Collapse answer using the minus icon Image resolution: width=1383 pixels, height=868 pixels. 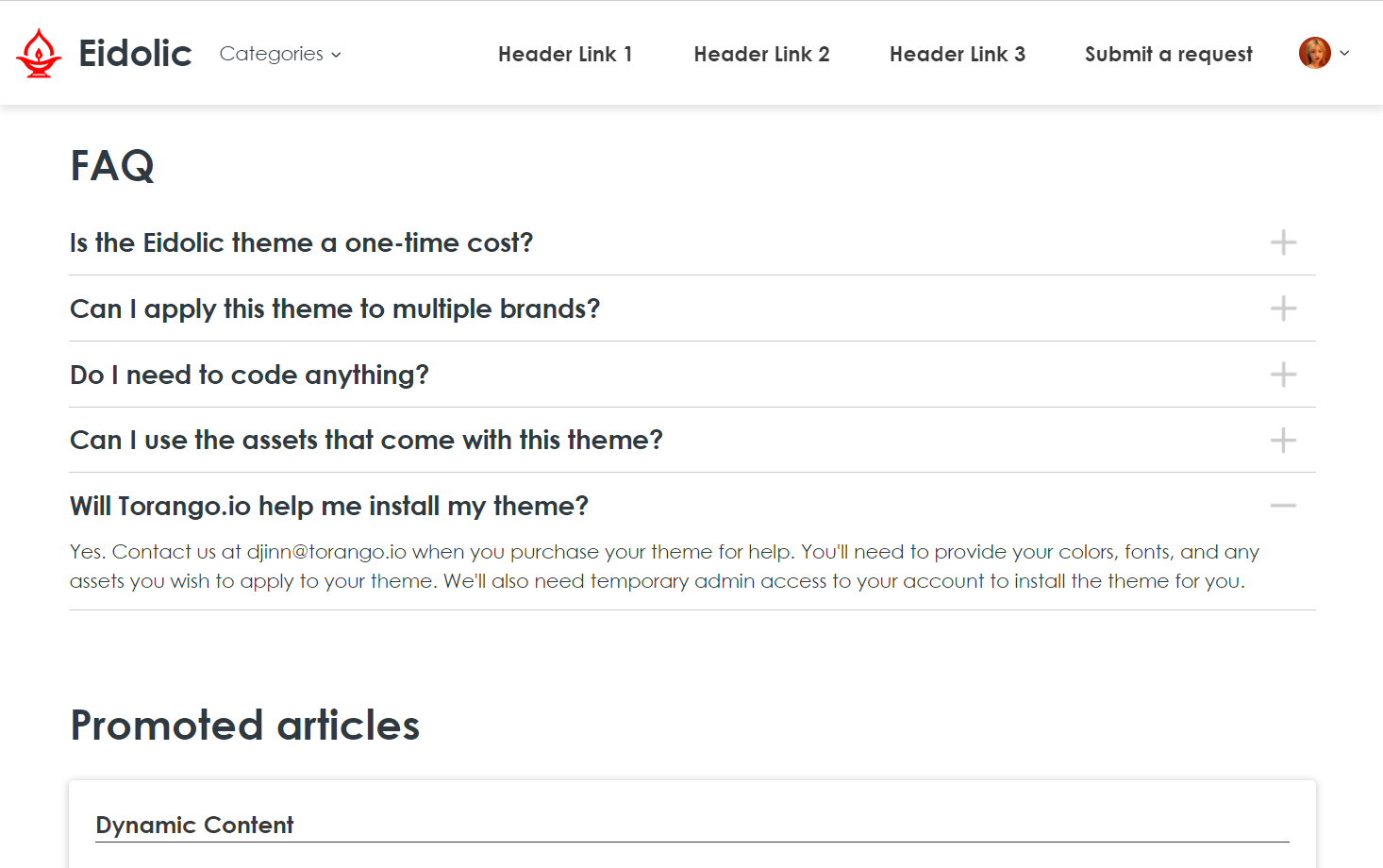(1282, 506)
